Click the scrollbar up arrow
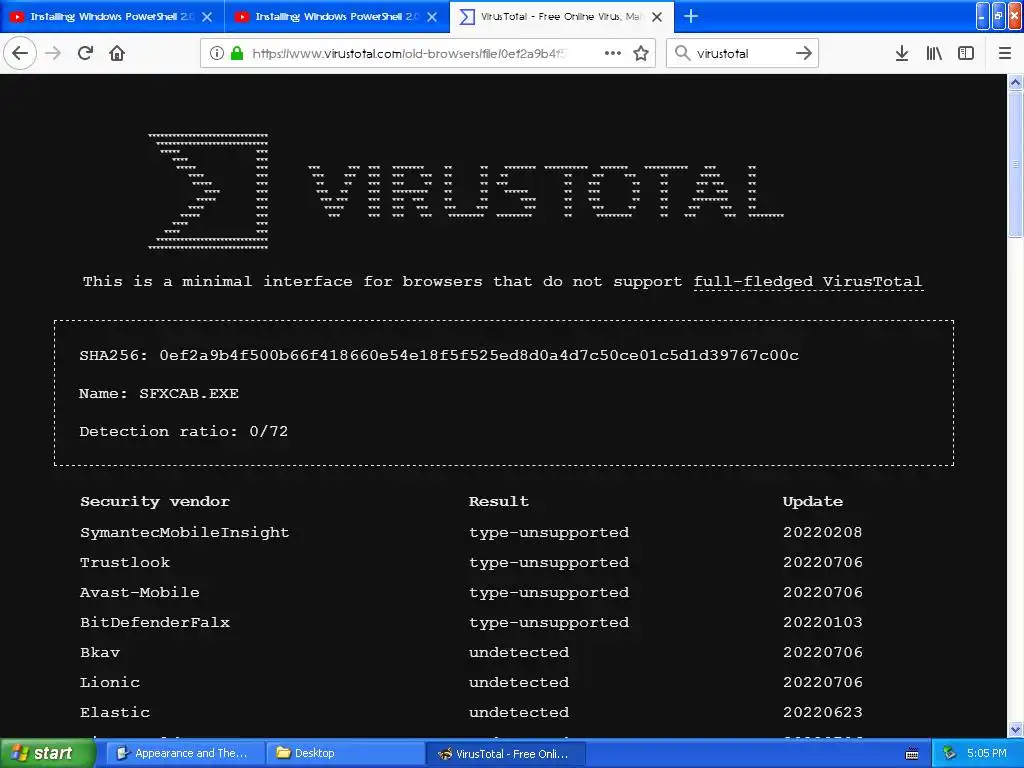Image resolution: width=1024 pixels, height=768 pixels. point(1016,82)
